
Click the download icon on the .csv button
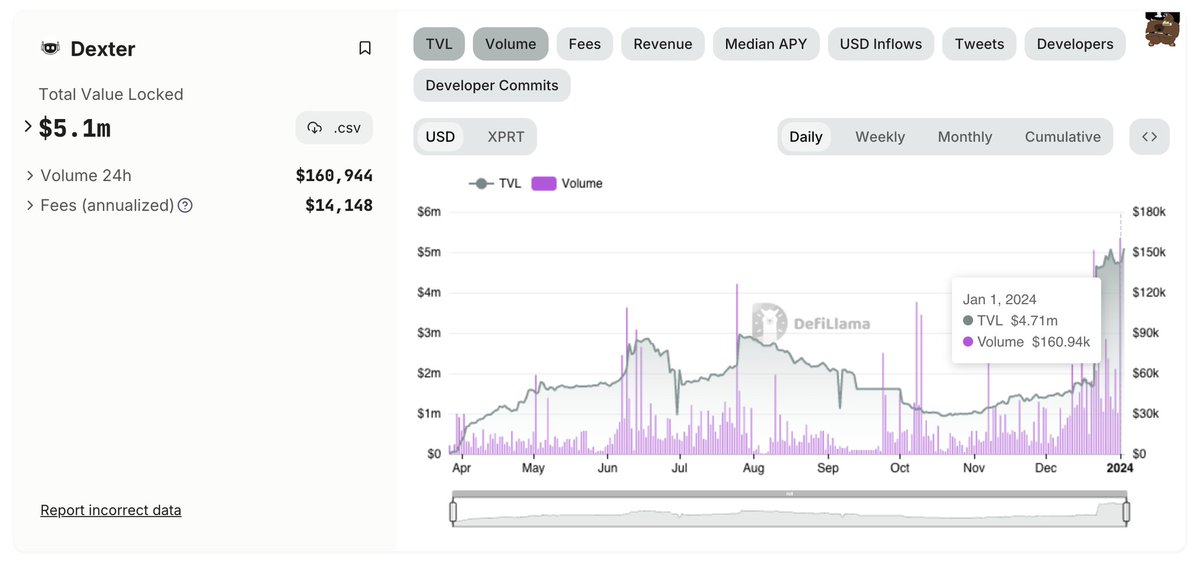(x=315, y=128)
